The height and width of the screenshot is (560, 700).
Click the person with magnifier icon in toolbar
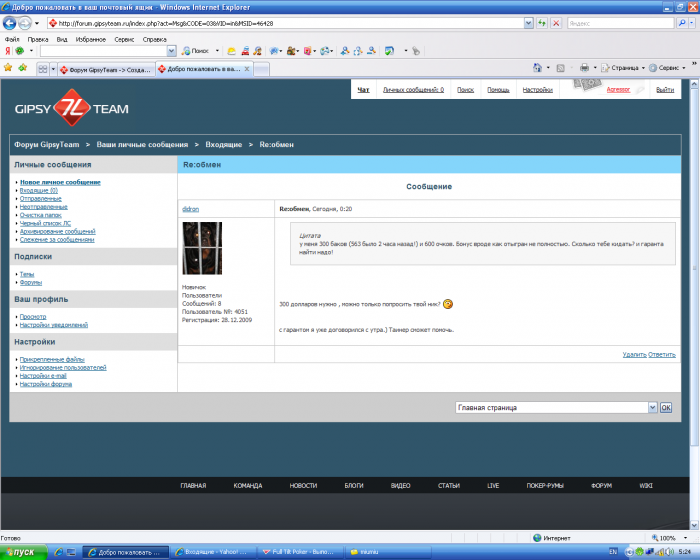258,51
